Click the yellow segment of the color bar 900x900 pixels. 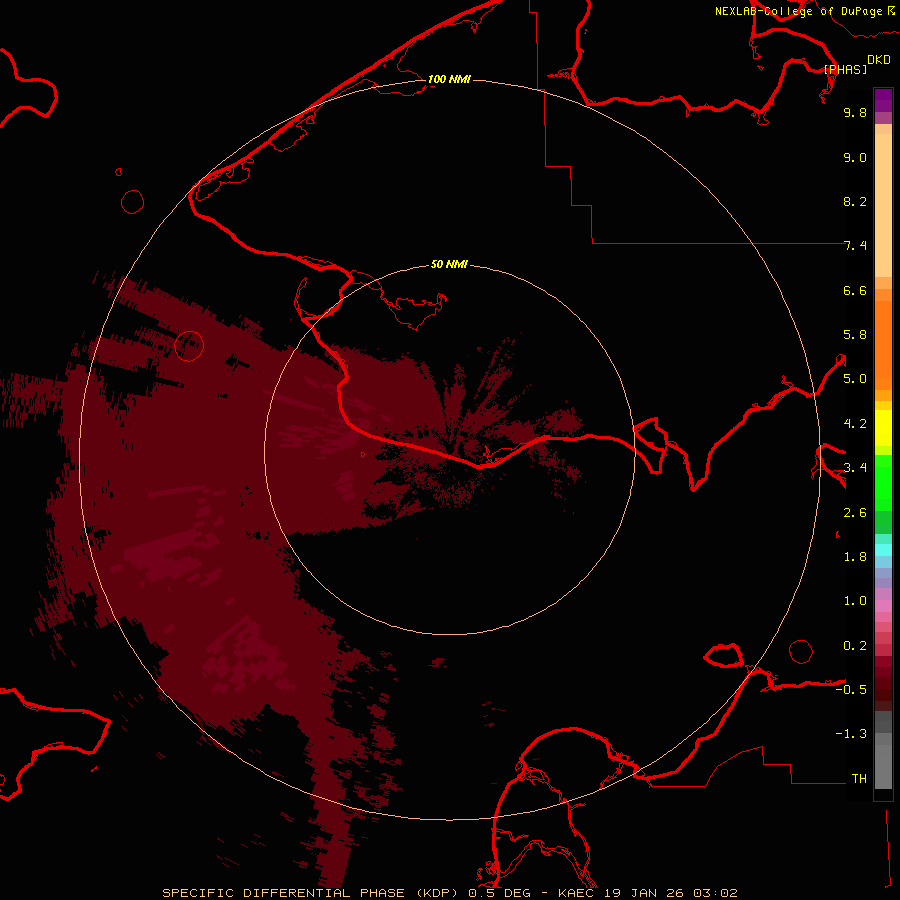tap(883, 428)
